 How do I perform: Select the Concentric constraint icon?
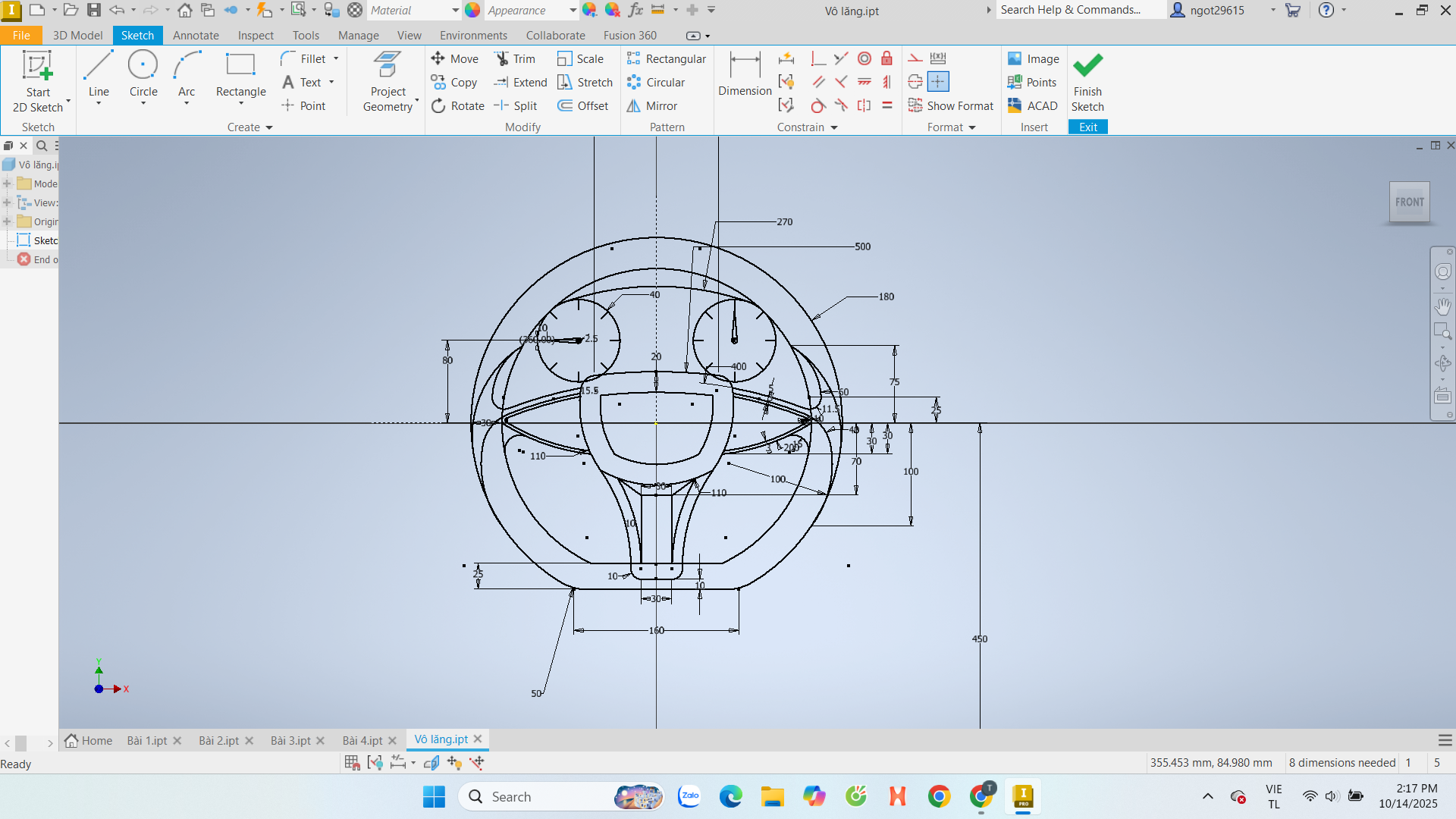tap(864, 59)
